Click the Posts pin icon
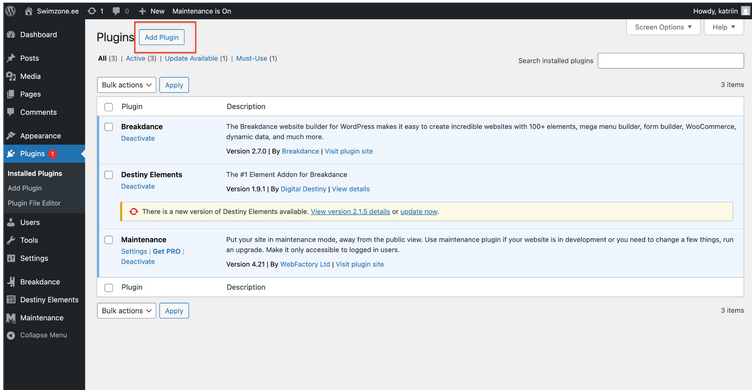The image size is (756, 390). point(11,58)
